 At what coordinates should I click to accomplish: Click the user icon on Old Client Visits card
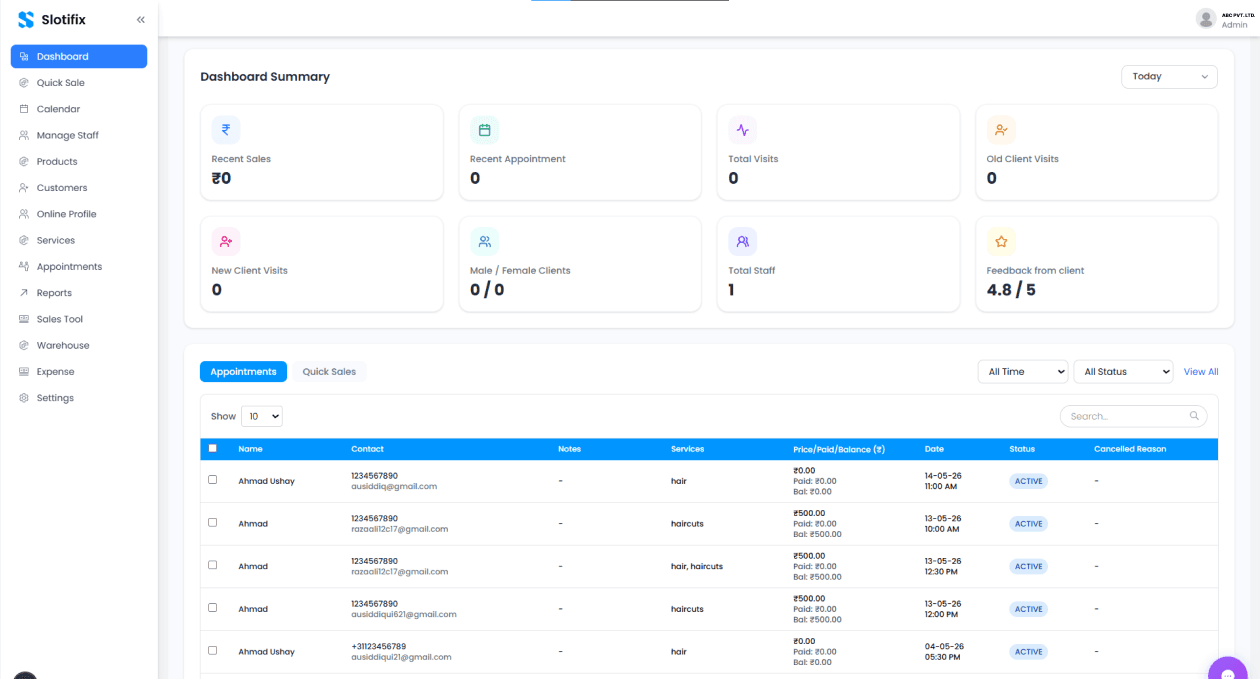(x=1001, y=130)
